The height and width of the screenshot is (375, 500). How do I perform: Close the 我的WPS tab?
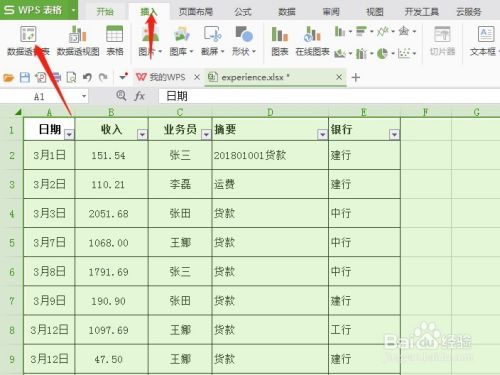pyautogui.click(x=197, y=77)
